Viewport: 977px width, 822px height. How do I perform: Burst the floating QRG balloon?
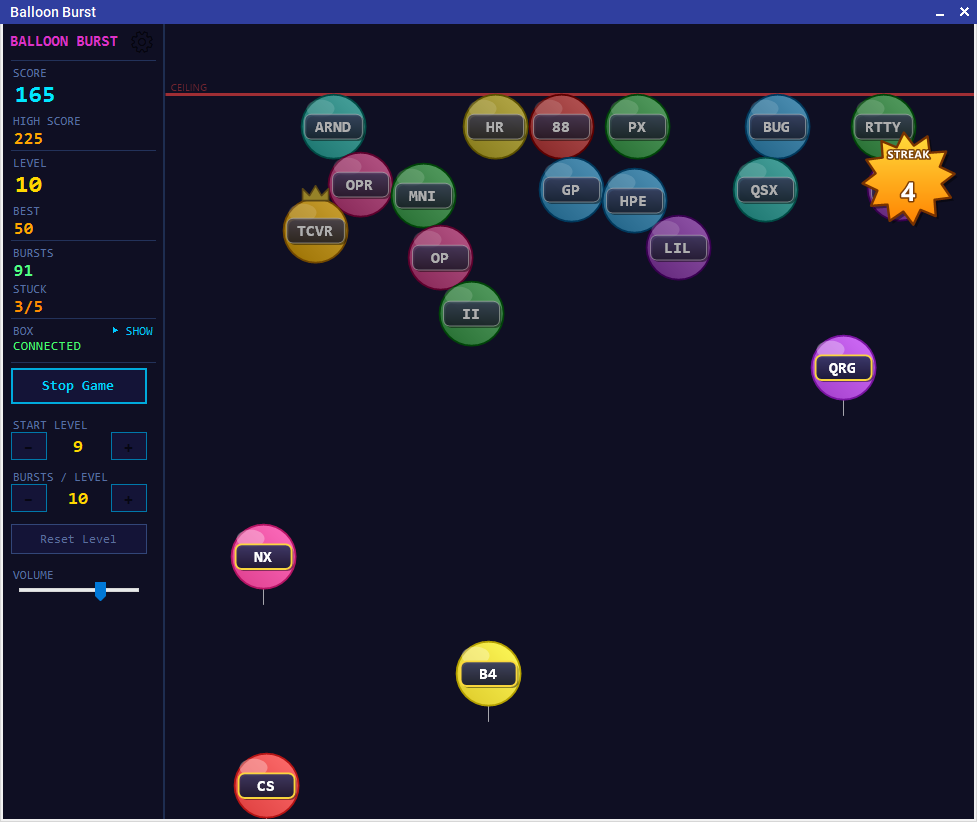(843, 368)
